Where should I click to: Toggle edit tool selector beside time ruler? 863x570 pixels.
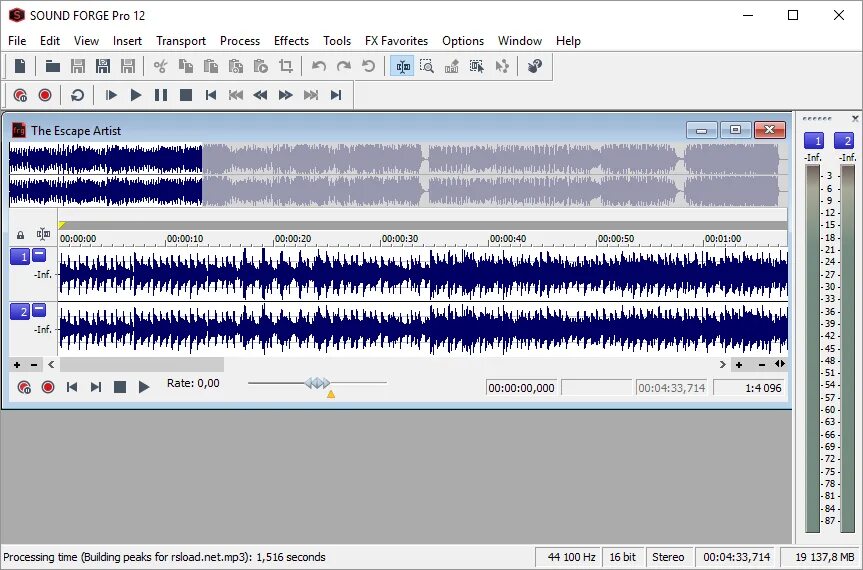(x=43, y=234)
